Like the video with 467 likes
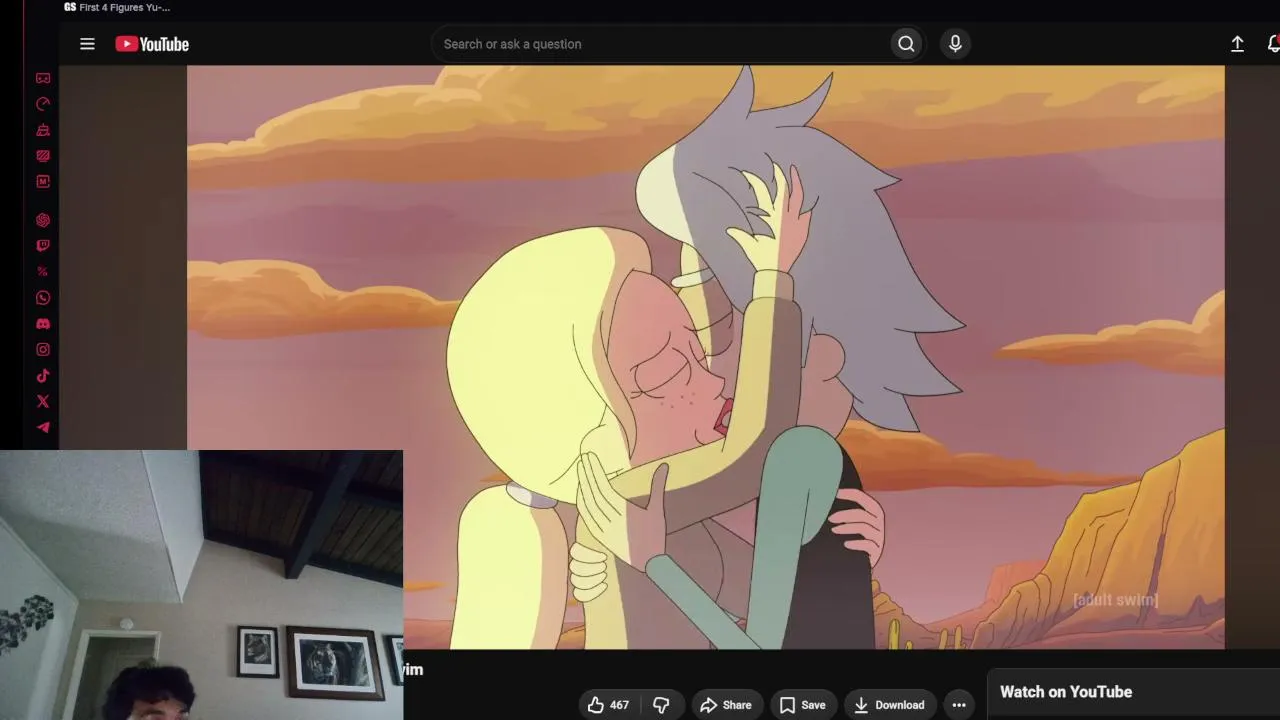 point(609,705)
